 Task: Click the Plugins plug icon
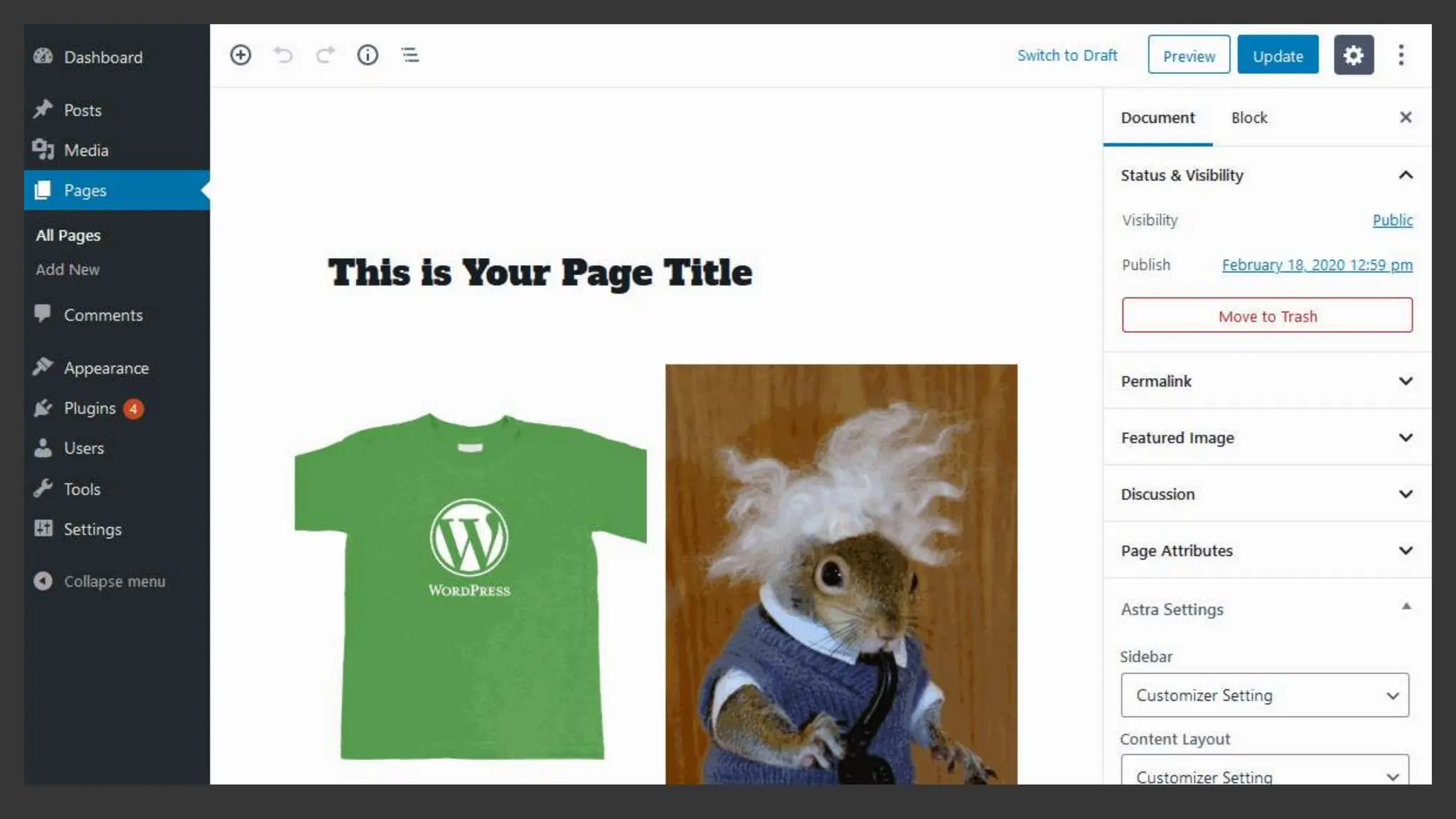click(43, 408)
